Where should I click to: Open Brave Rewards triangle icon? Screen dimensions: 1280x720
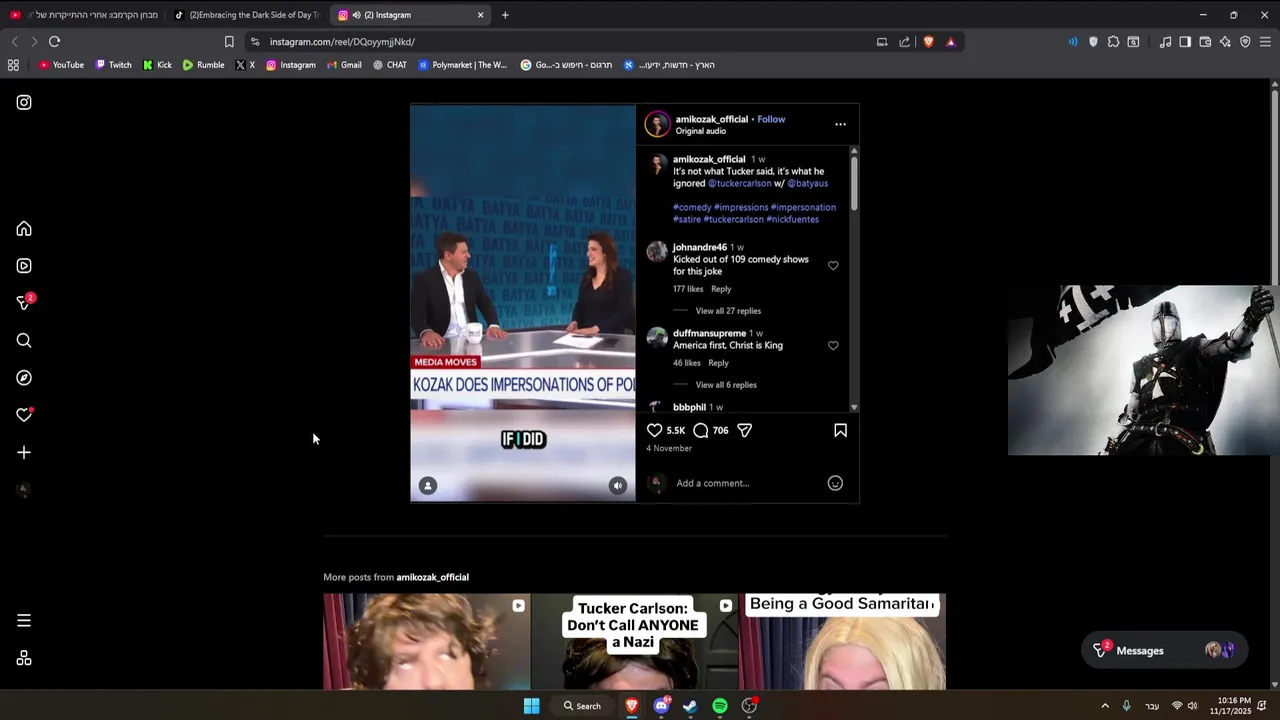950,42
